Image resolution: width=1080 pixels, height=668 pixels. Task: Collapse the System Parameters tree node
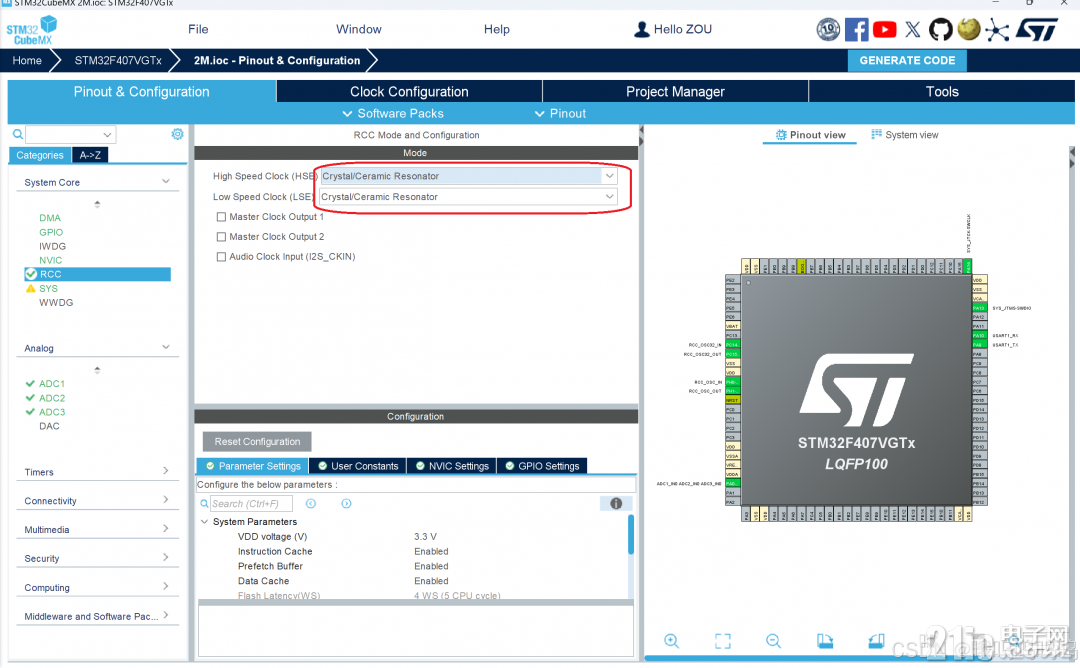pos(205,522)
